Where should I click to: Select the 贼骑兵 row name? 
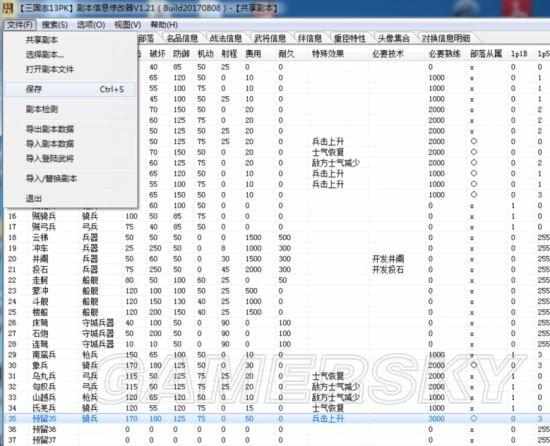pyautogui.click(x=44, y=216)
